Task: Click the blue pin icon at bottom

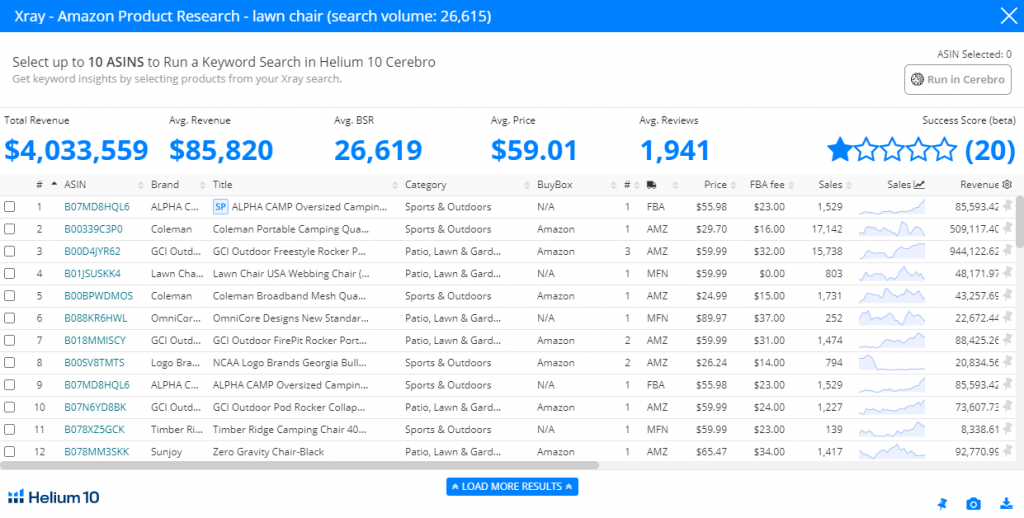Action: coord(941,504)
